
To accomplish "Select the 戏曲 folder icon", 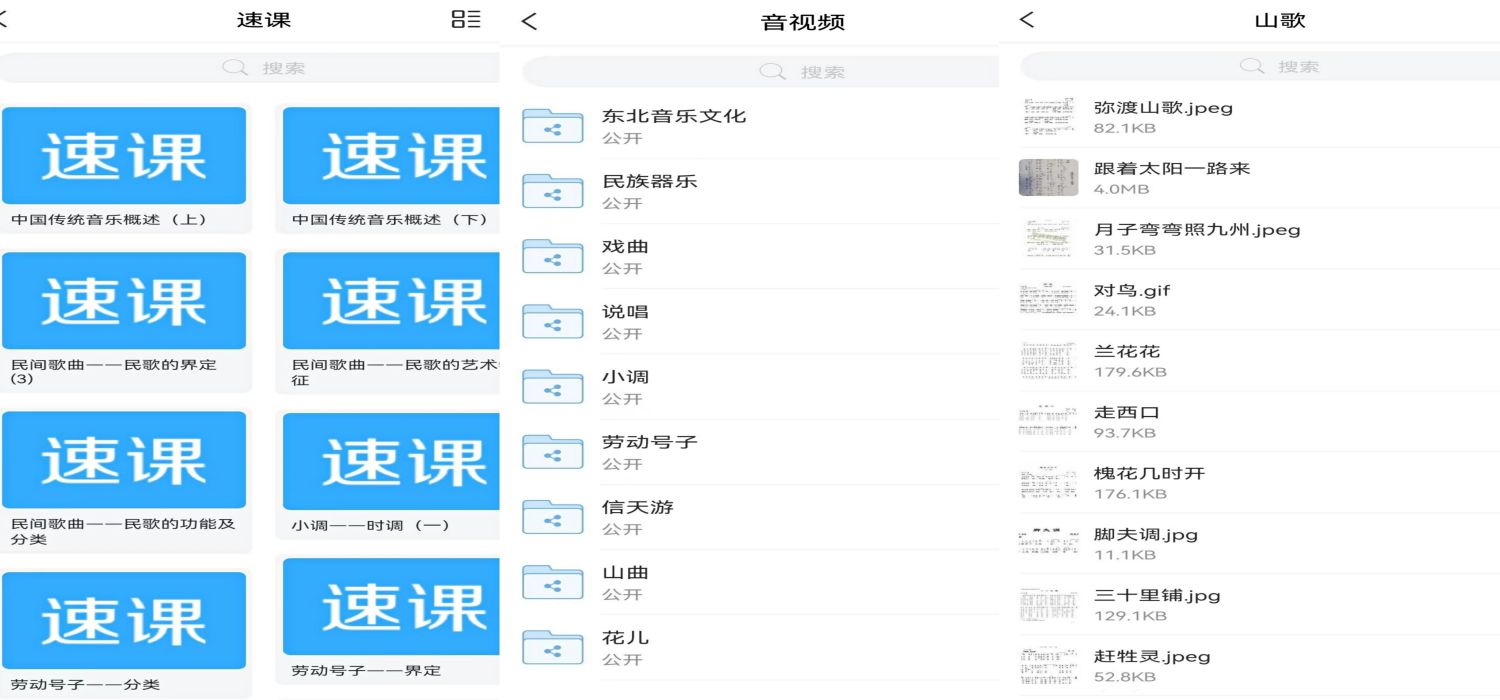I will [x=552, y=257].
